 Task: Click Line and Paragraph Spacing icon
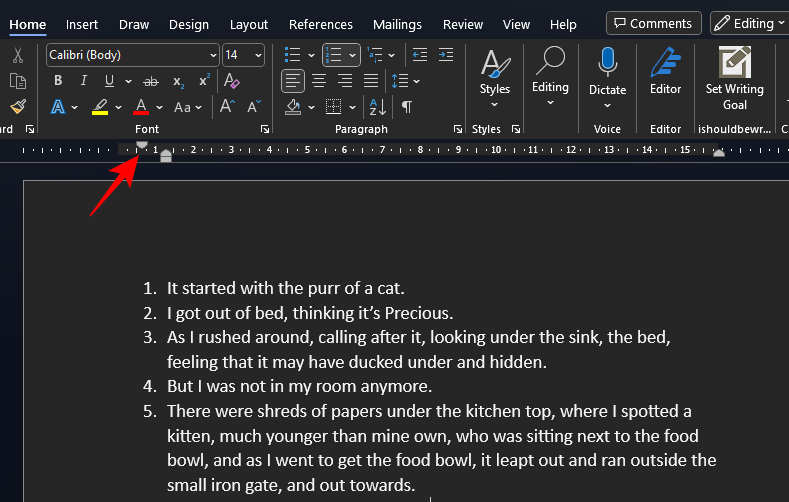tap(400, 80)
